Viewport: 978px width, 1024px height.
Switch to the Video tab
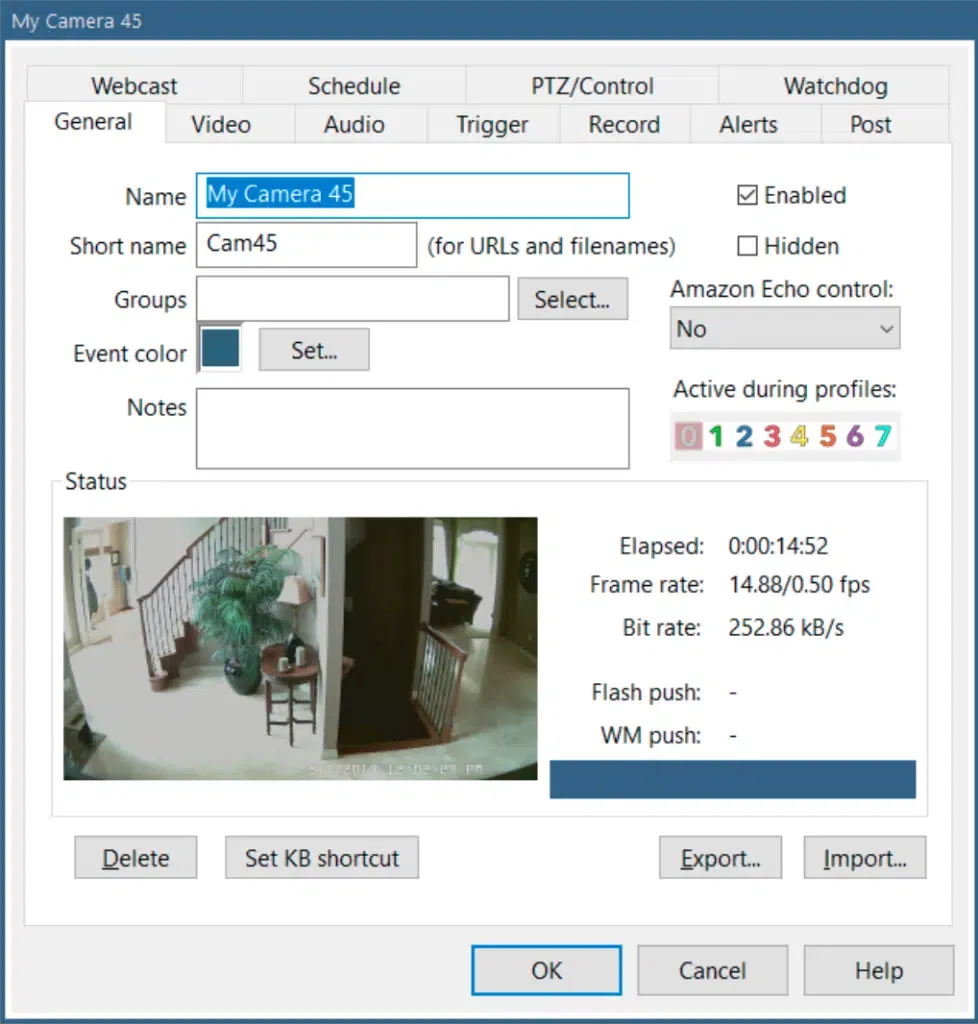221,125
